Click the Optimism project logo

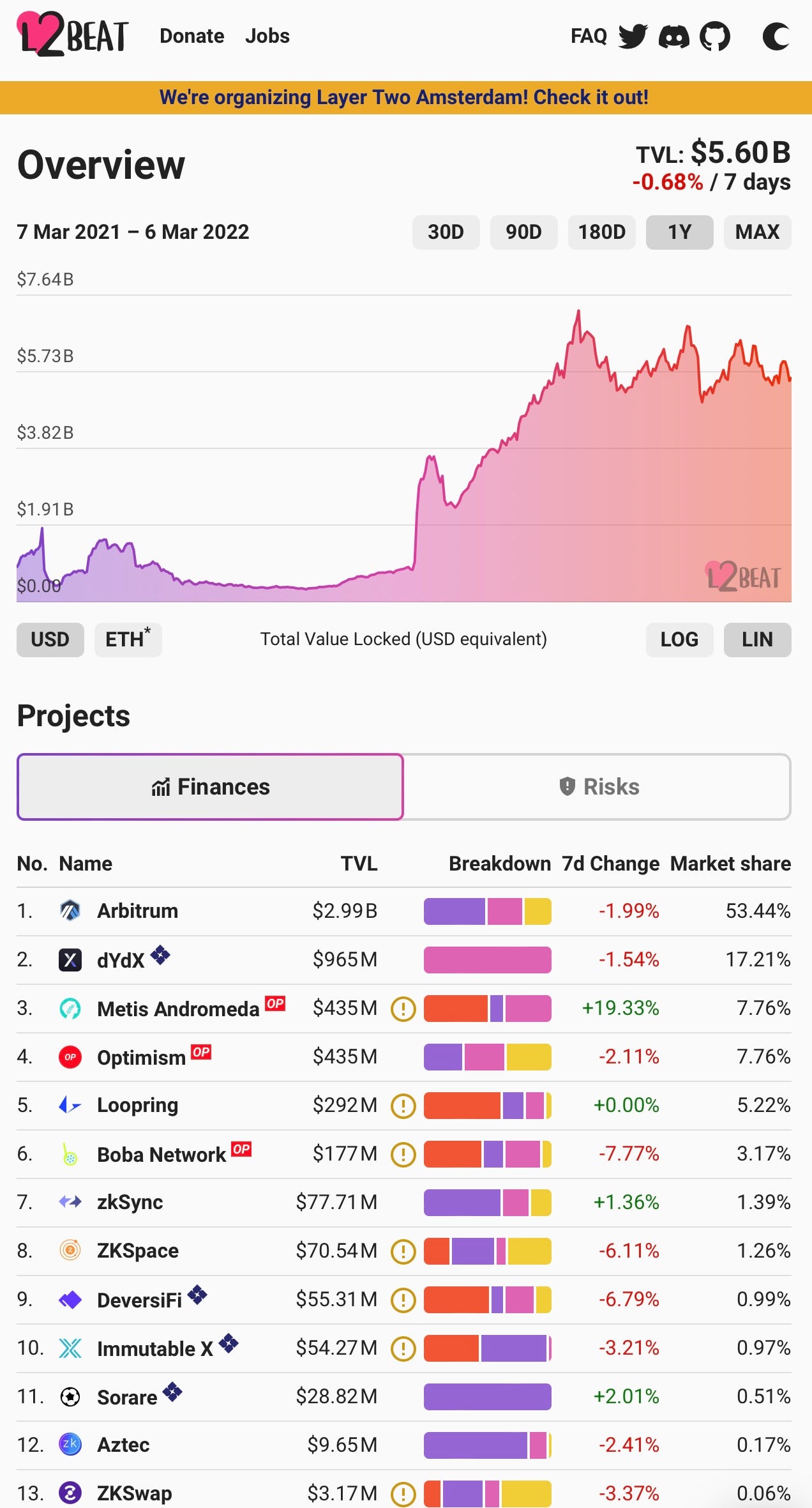coord(70,1057)
